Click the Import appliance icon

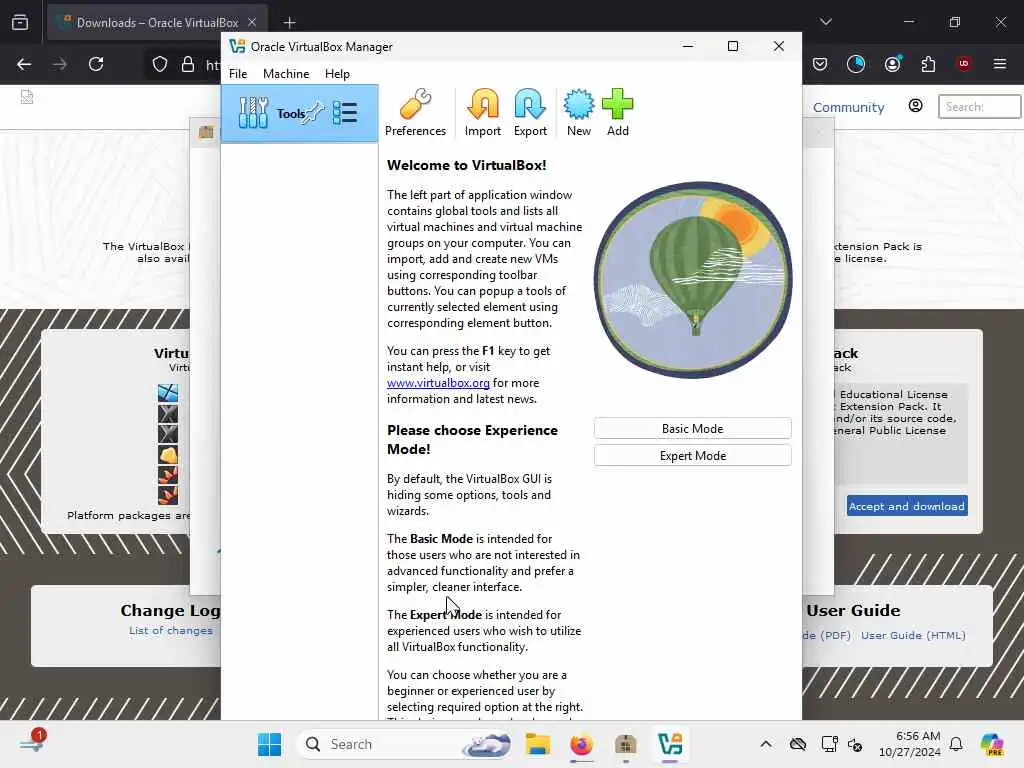coord(483,112)
